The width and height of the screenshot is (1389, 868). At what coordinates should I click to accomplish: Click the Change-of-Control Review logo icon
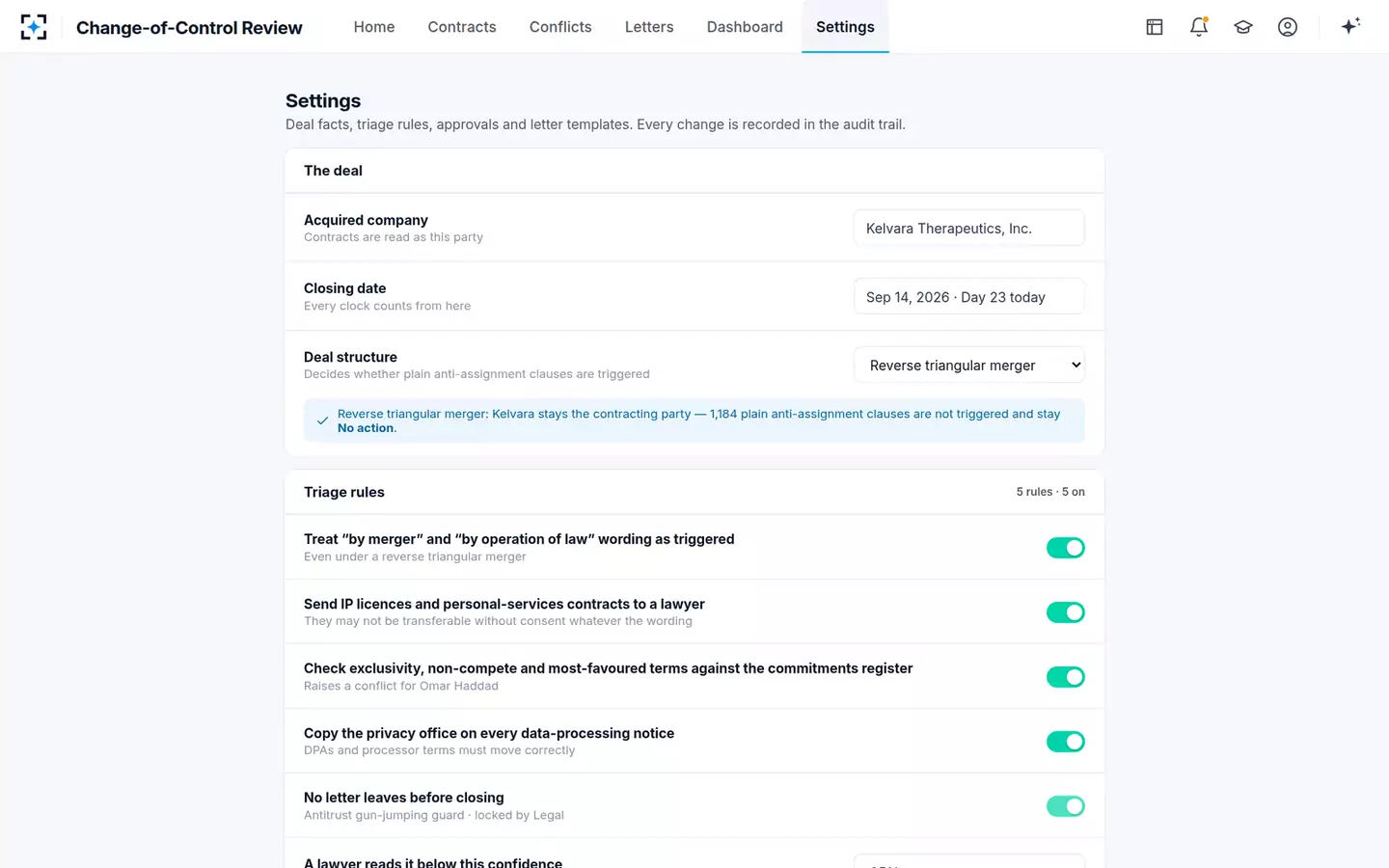coord(34,27)
